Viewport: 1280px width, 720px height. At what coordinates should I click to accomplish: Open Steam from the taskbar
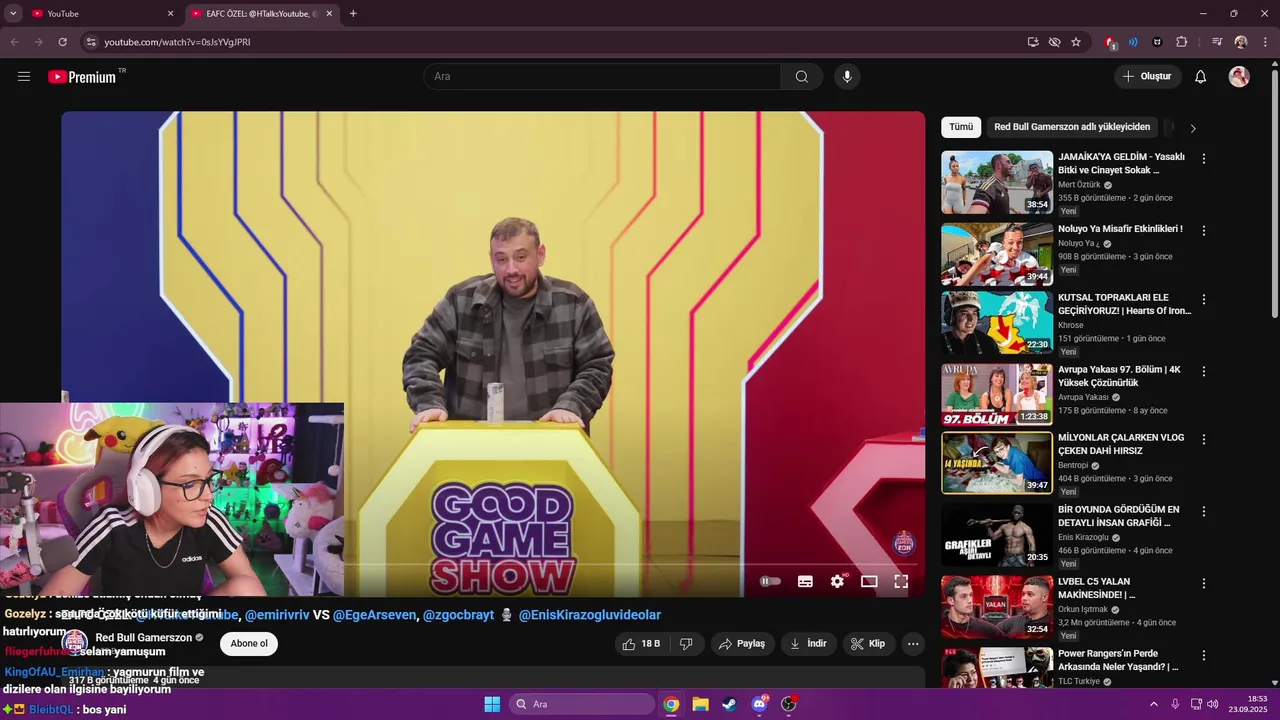point(729,704)
